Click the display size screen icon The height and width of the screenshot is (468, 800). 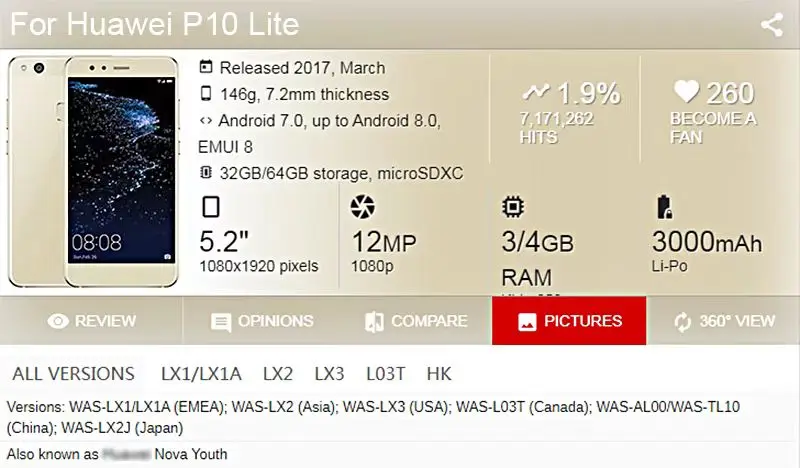(211, 207)
